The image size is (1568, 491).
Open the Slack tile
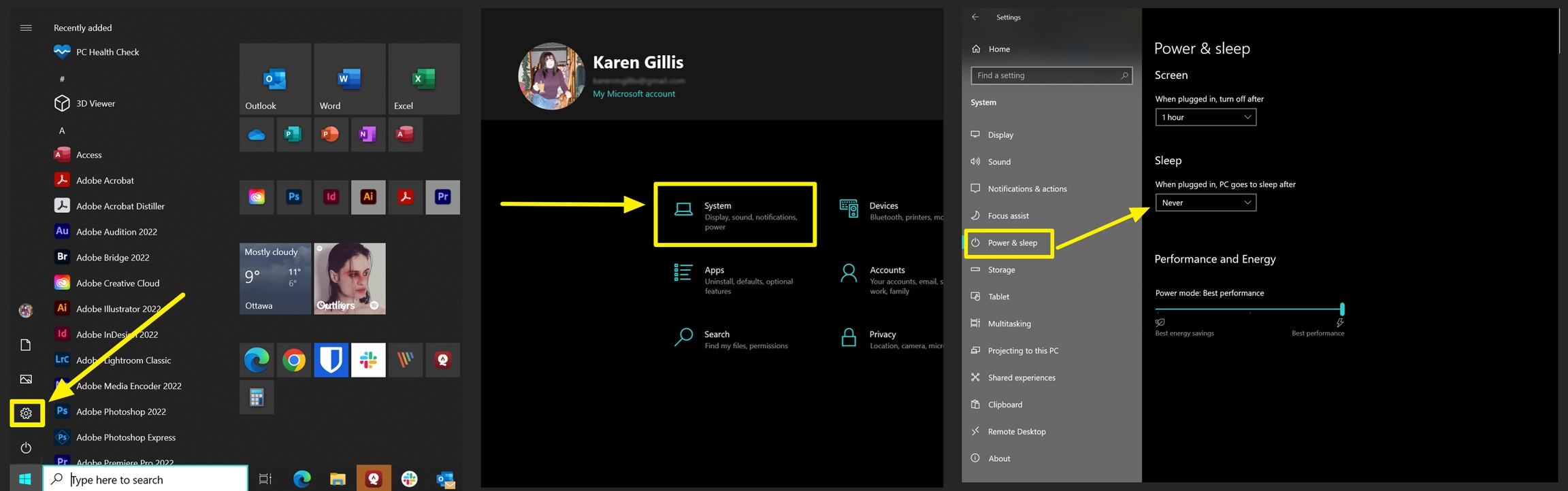point(368,360)
